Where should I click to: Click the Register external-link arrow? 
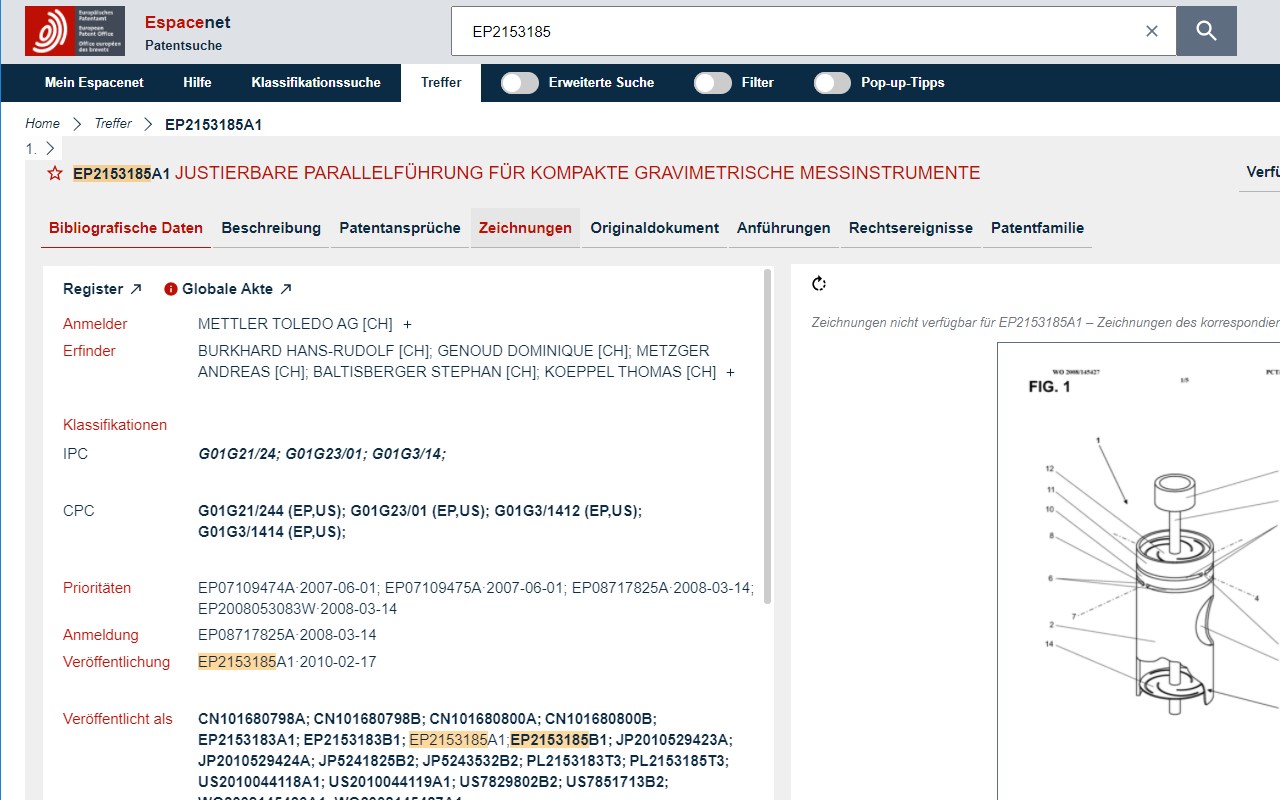click(x=136, y=289)
